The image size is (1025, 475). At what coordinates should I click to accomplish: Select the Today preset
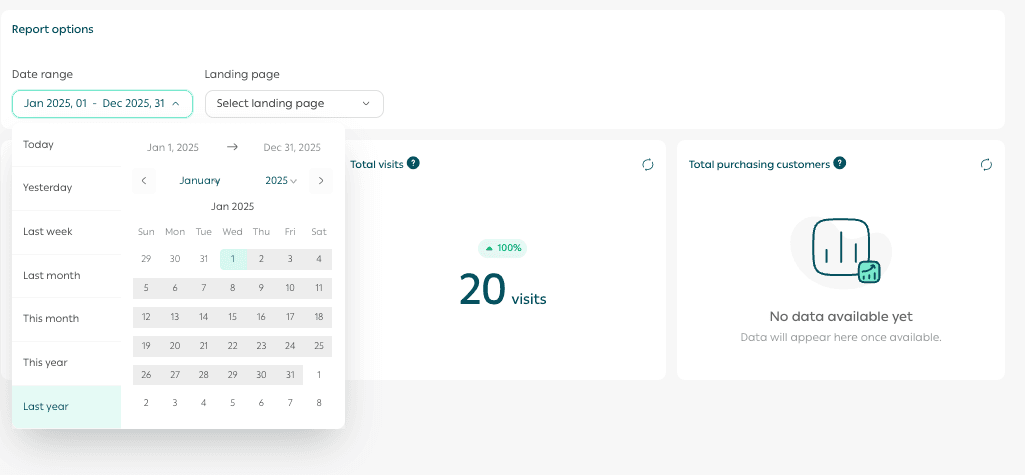coord(39,144)
